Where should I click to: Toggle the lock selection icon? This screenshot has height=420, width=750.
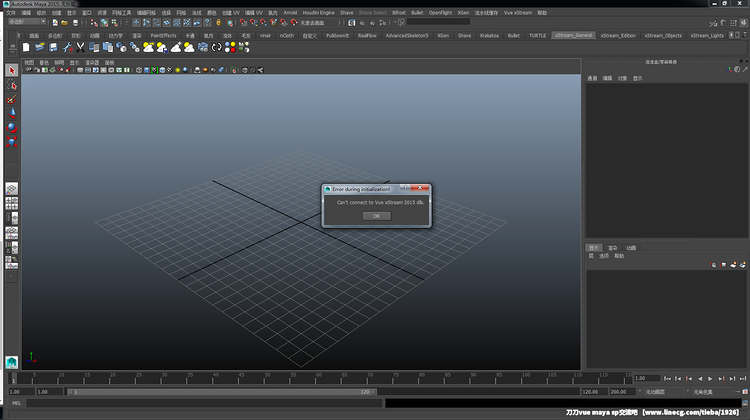pyautogui.click(x=219, y=22)
